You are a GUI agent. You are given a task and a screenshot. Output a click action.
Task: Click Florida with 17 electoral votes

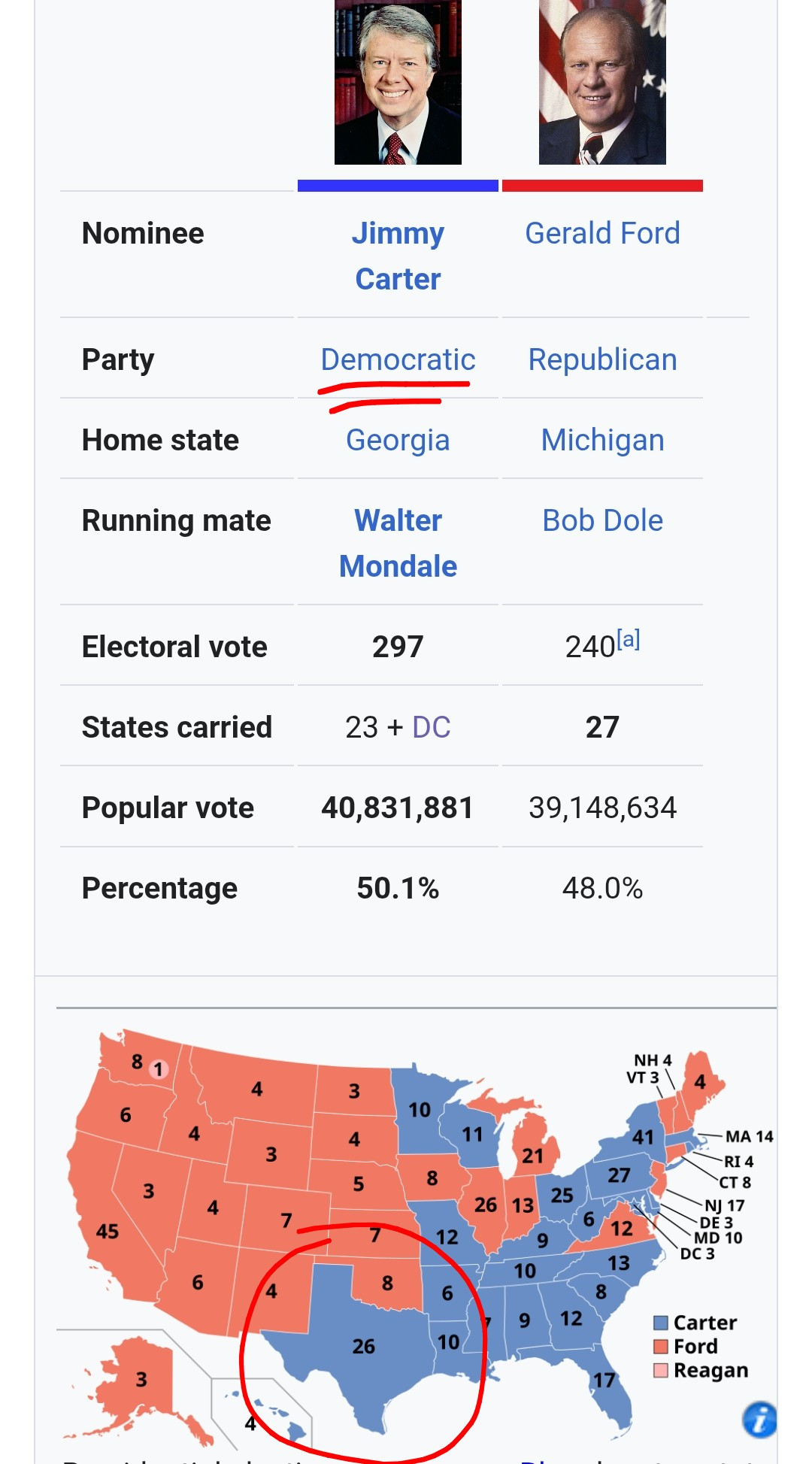604,1380
